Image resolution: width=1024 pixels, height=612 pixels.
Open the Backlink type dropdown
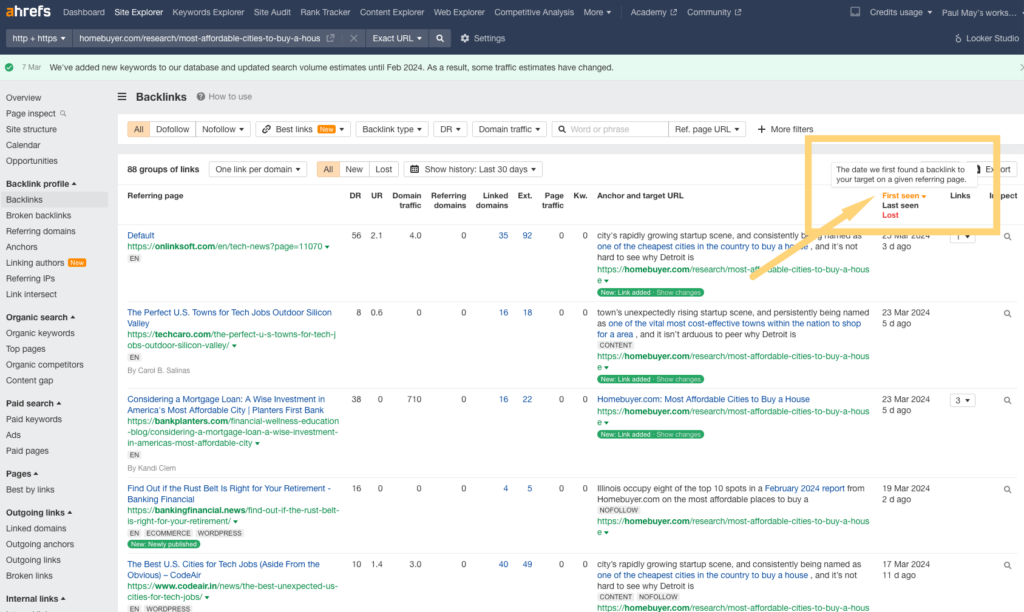point(392,129)
